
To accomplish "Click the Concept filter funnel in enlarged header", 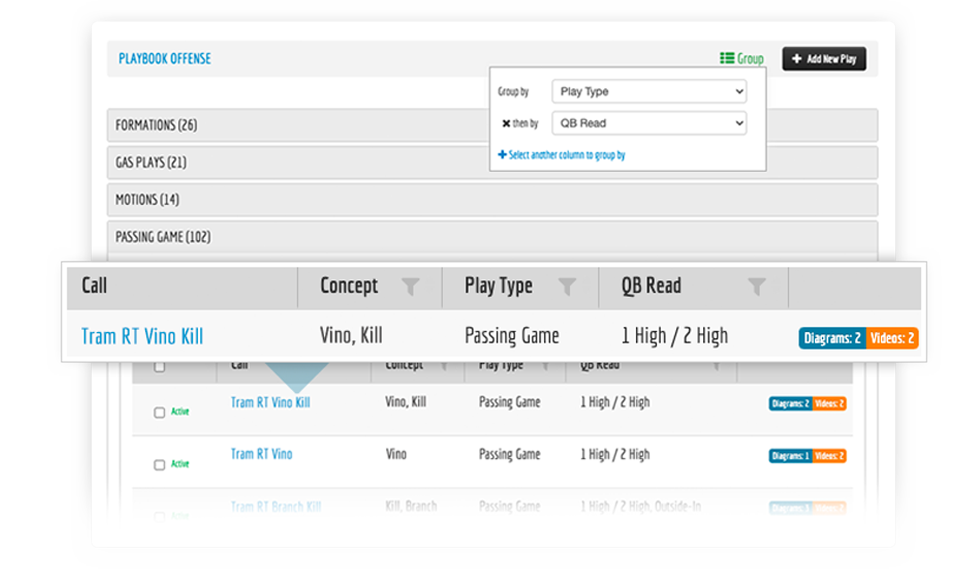I will click(x=411, y=286).
